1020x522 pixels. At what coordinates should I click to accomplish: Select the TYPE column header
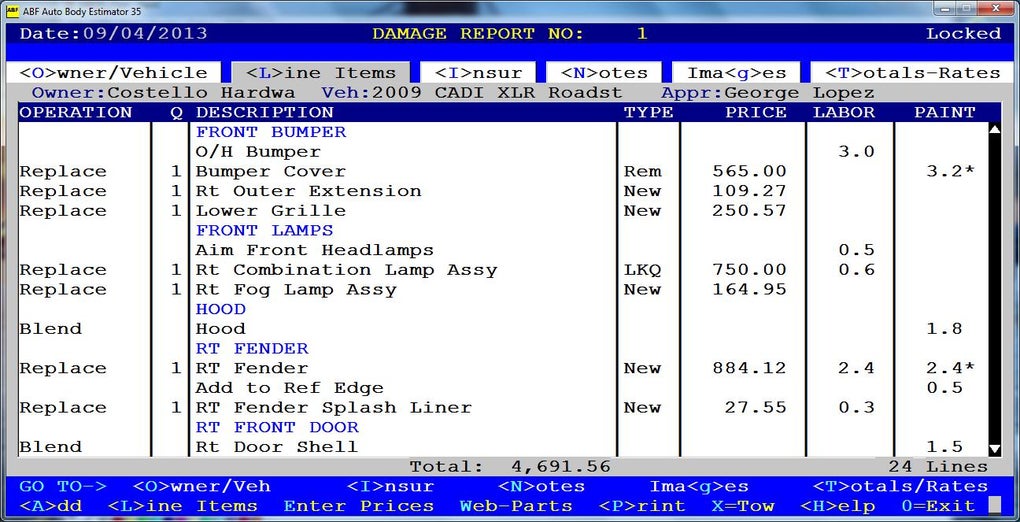tap(649, 113)
